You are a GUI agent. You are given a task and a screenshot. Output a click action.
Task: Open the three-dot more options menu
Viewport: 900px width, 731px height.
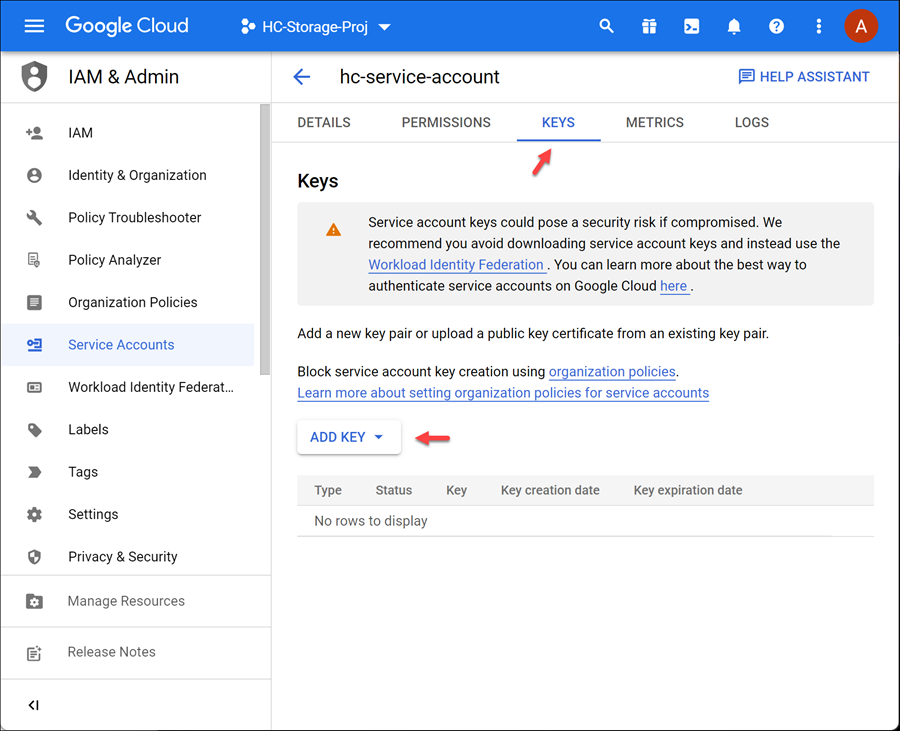point(818,26)
